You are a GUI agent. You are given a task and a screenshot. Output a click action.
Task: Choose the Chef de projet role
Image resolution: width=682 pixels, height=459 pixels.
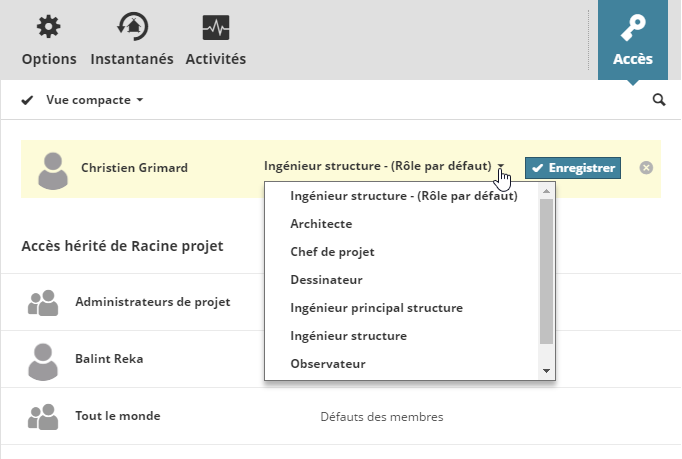332,252
